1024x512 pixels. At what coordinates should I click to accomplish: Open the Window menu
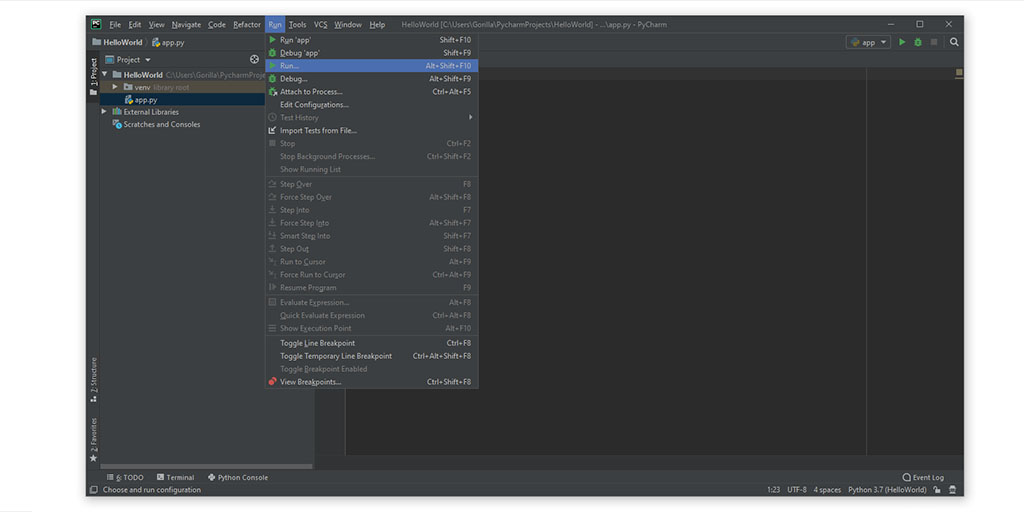348,25
